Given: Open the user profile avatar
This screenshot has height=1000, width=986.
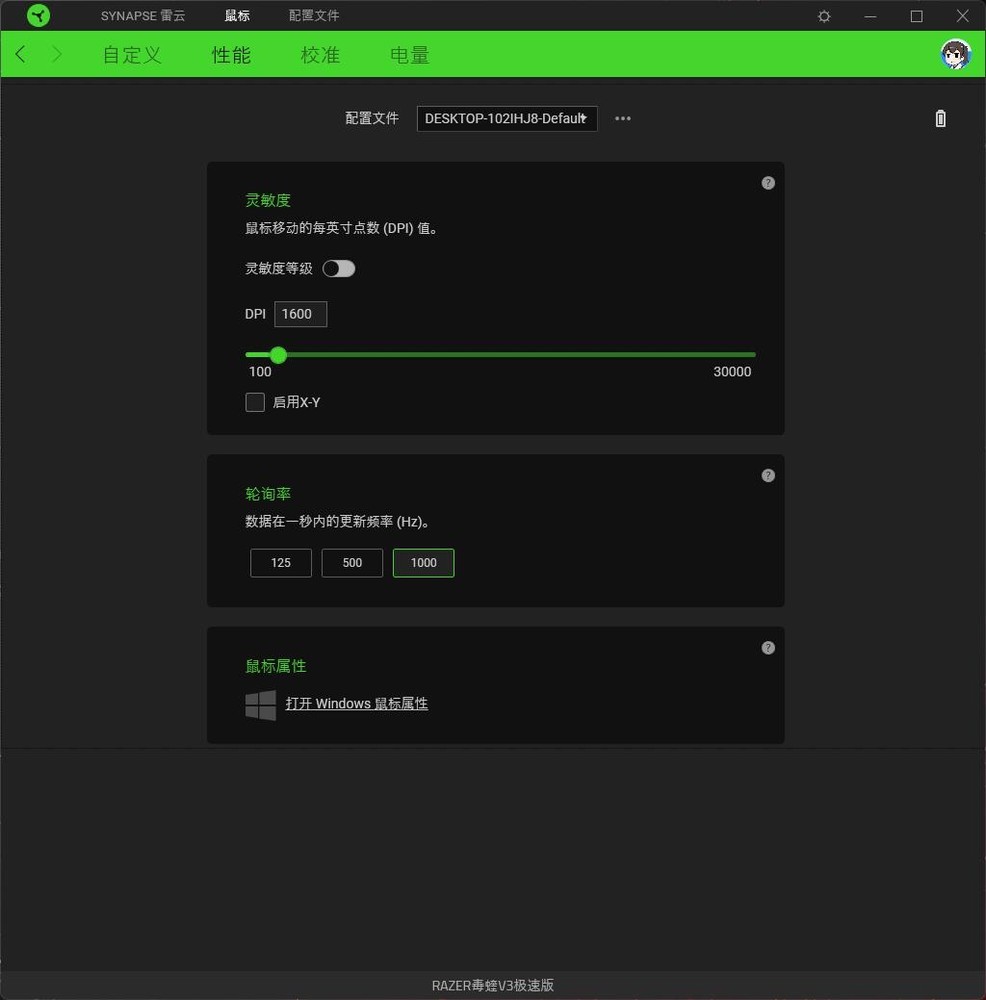Looking at the screenshot, I should (955, 55).
